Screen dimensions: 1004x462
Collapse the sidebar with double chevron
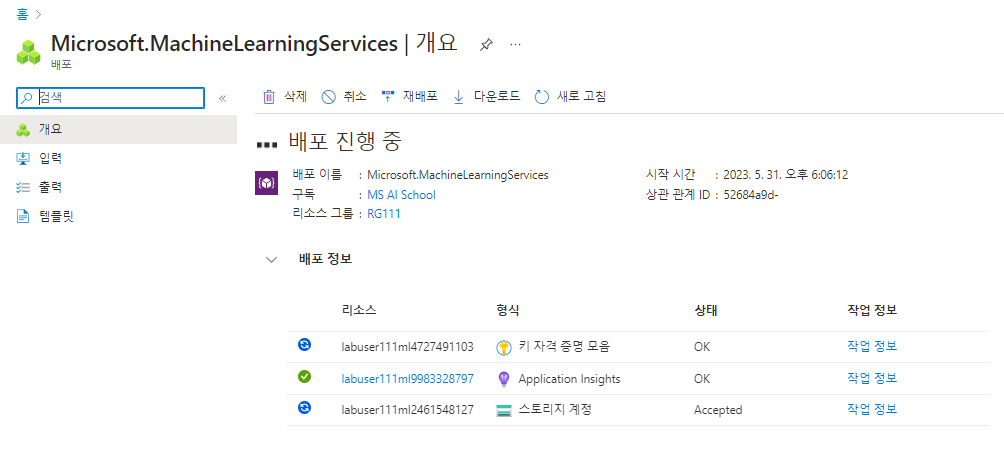click(223, 98)
